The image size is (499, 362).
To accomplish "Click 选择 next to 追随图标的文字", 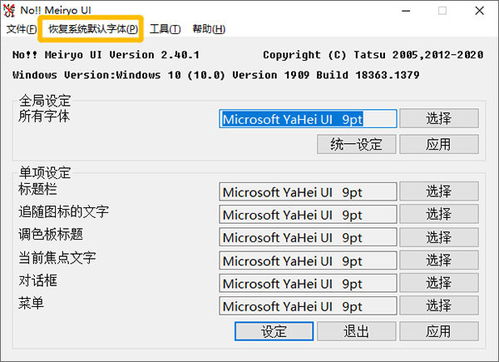I will (x=439, y=214).
